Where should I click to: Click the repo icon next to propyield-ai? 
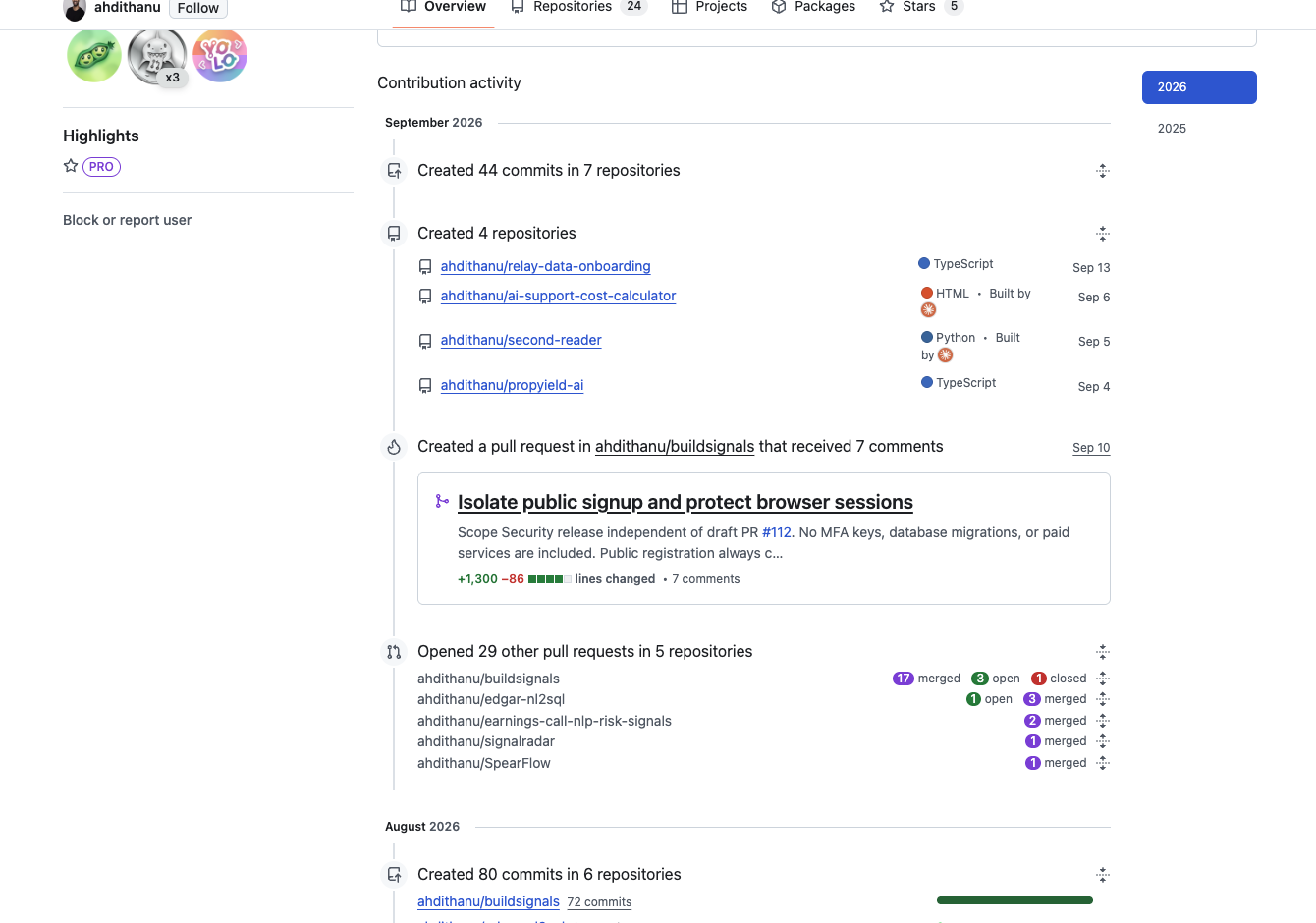pos(425,386)
